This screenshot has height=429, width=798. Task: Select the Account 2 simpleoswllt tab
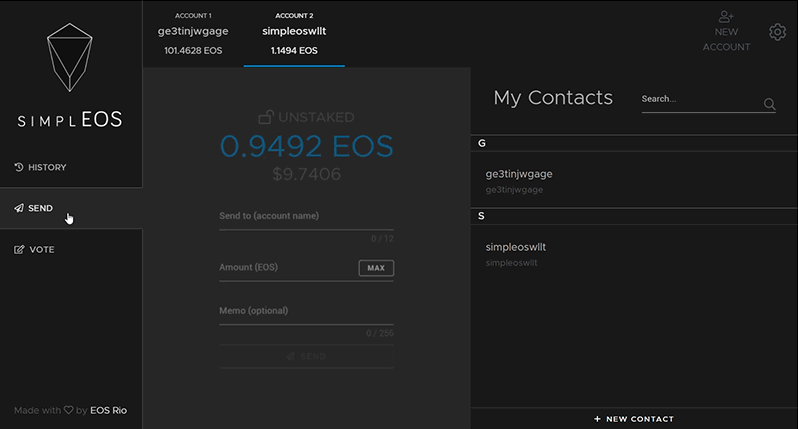click(x=294, y=34)
